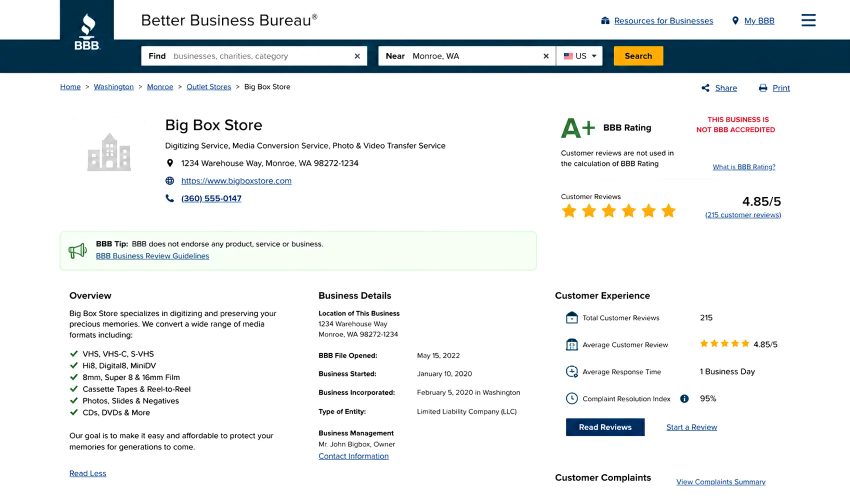Click the Near location input field
The image size is (850, 500).
click(467, 56)
